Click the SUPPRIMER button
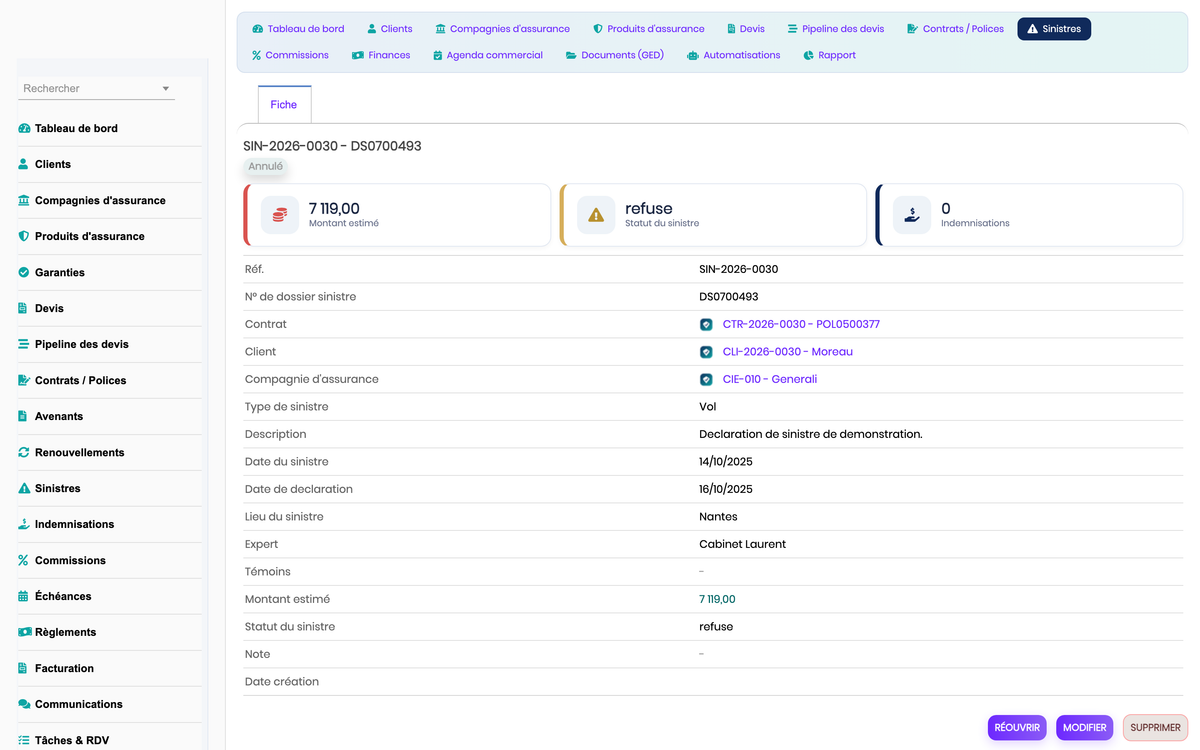 point(1155,727)
